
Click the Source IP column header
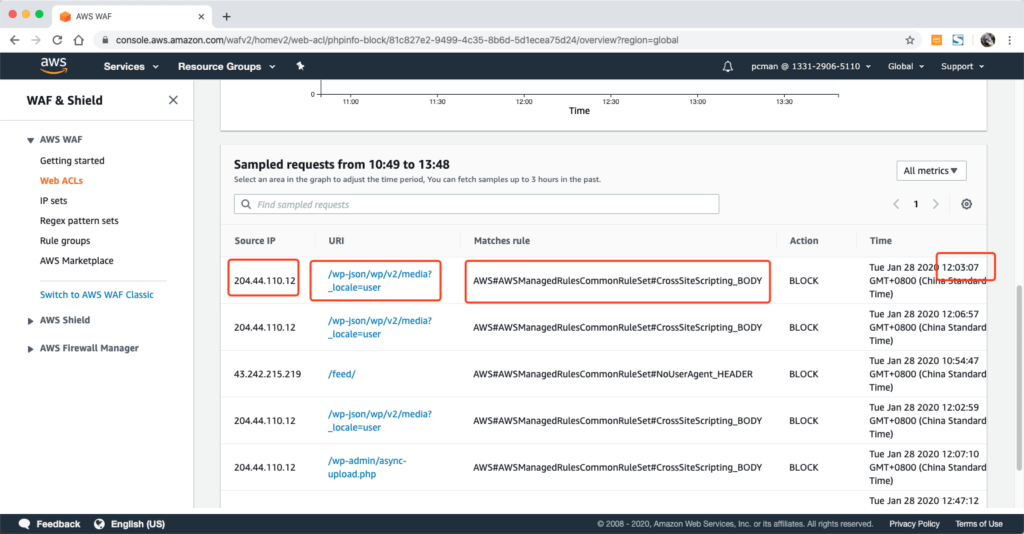coord(255,240)
